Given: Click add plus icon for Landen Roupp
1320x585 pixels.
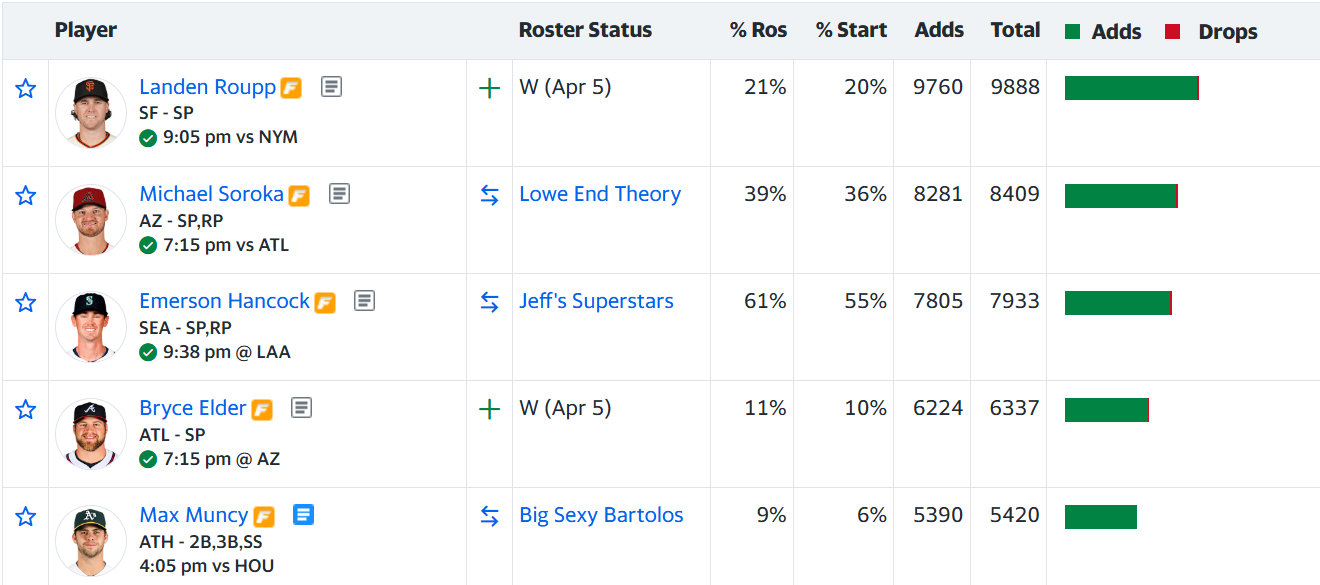Looking at the screenshot, I should click(x=489, y=88).
